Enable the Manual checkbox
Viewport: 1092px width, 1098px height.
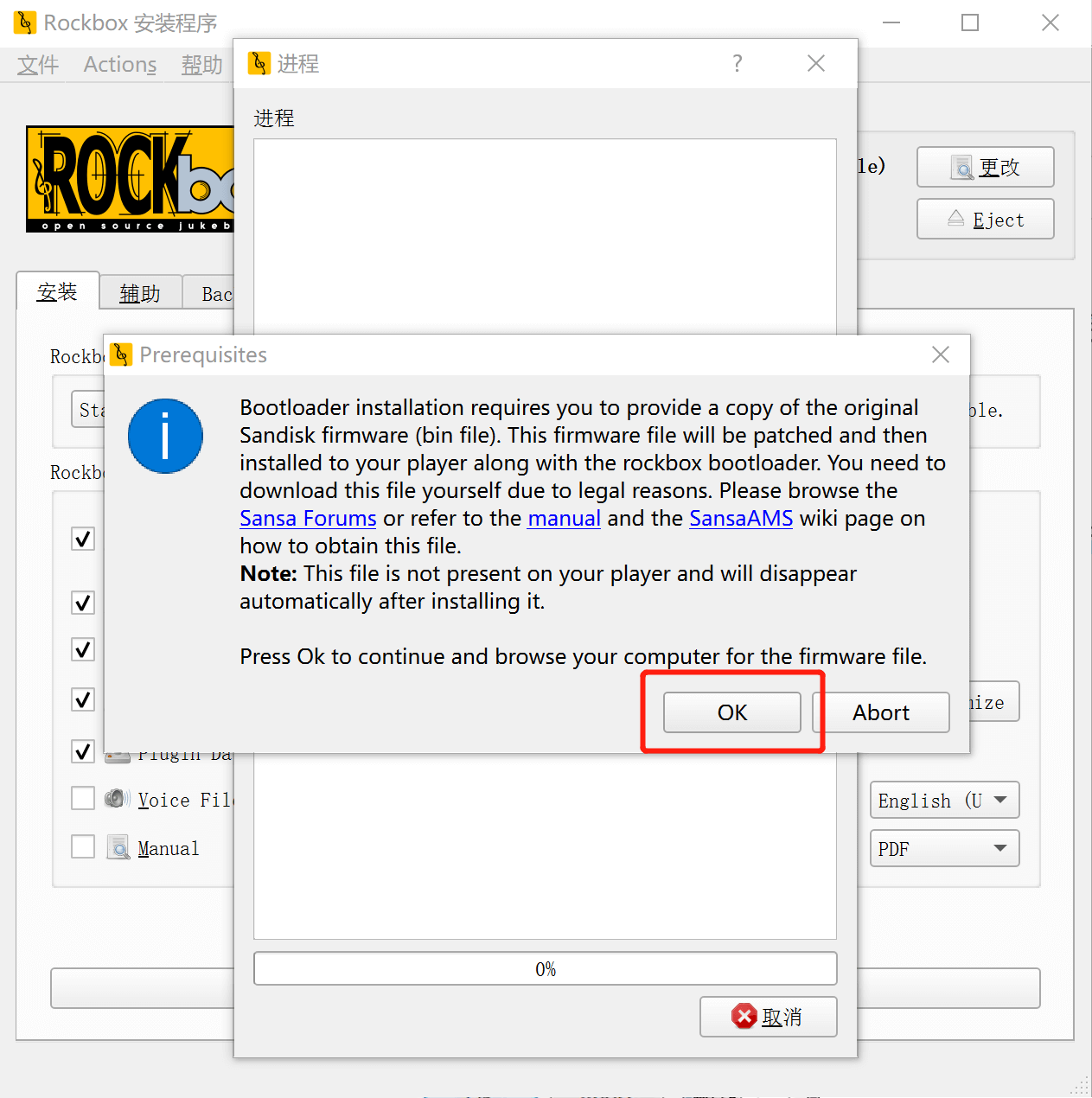click(83, 846)
